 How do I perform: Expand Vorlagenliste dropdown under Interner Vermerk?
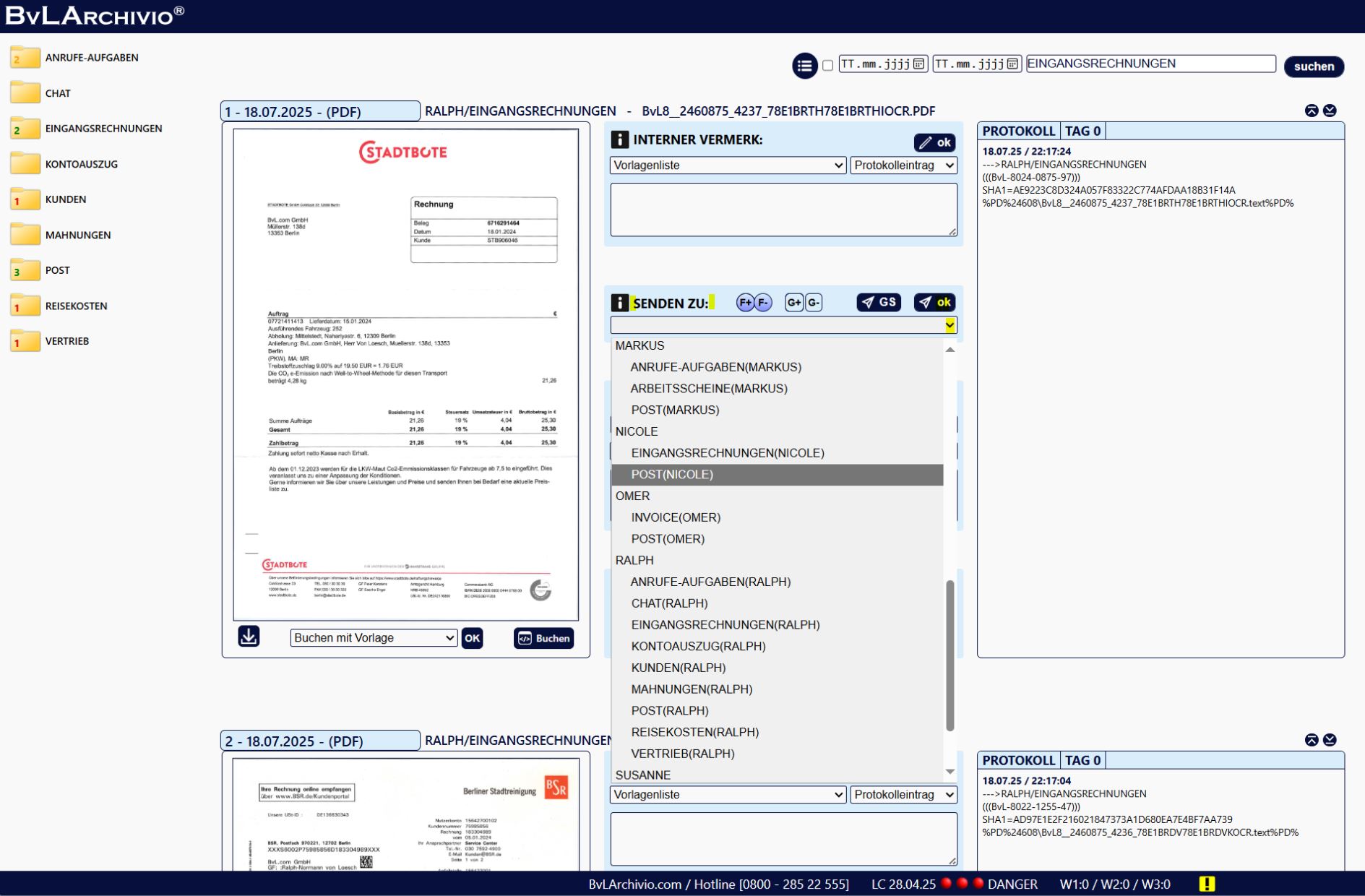[728, 165]
